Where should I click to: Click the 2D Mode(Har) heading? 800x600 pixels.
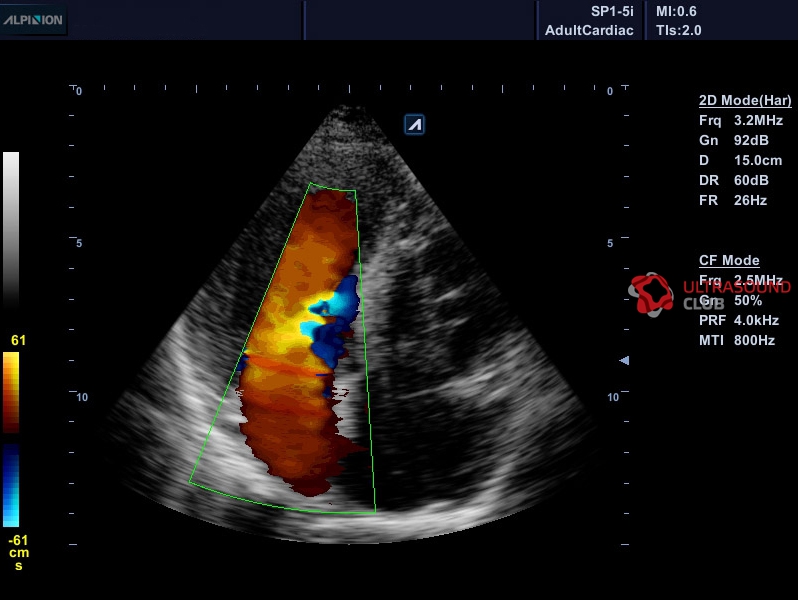745,101
